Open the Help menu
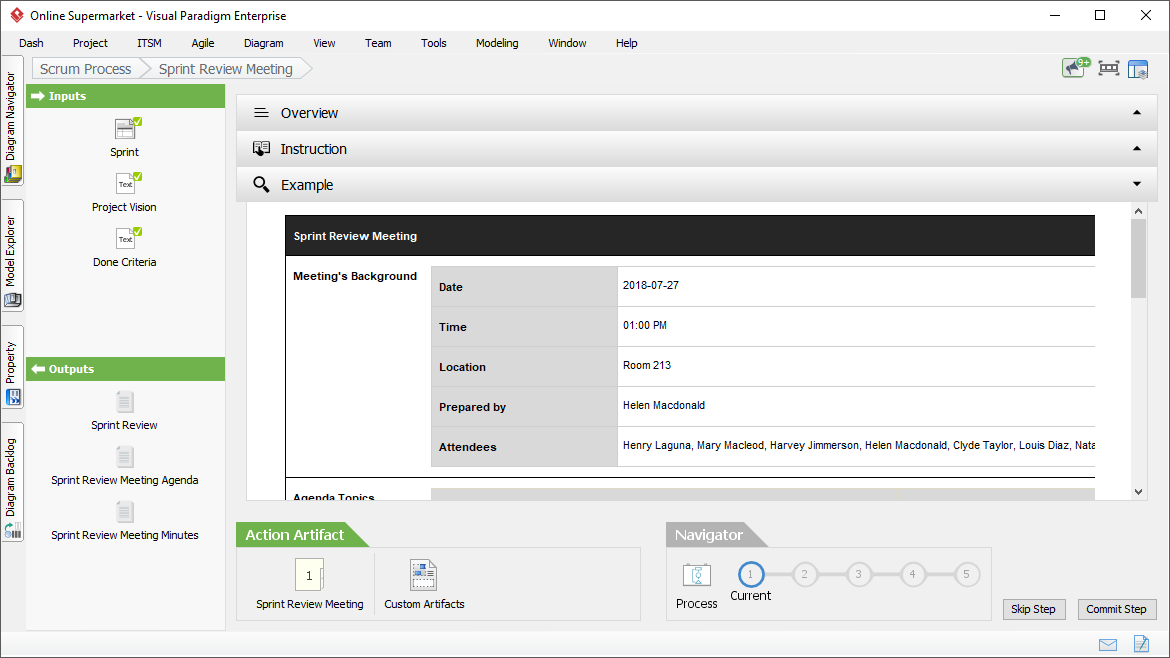Screen dimensions: 1170x658 tap(626, 43)
